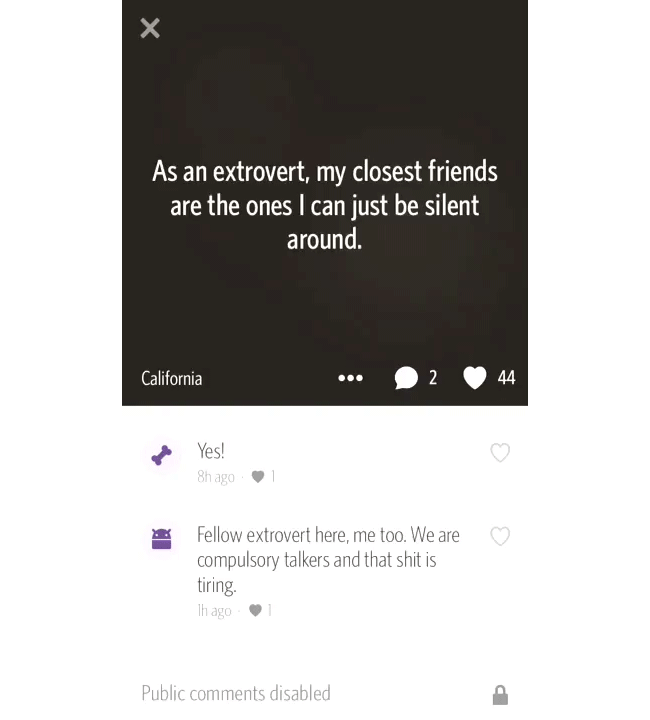Select the "Fellow extrovert here" comment text
This screenshot has height=720, width=650.
point(328,560)
